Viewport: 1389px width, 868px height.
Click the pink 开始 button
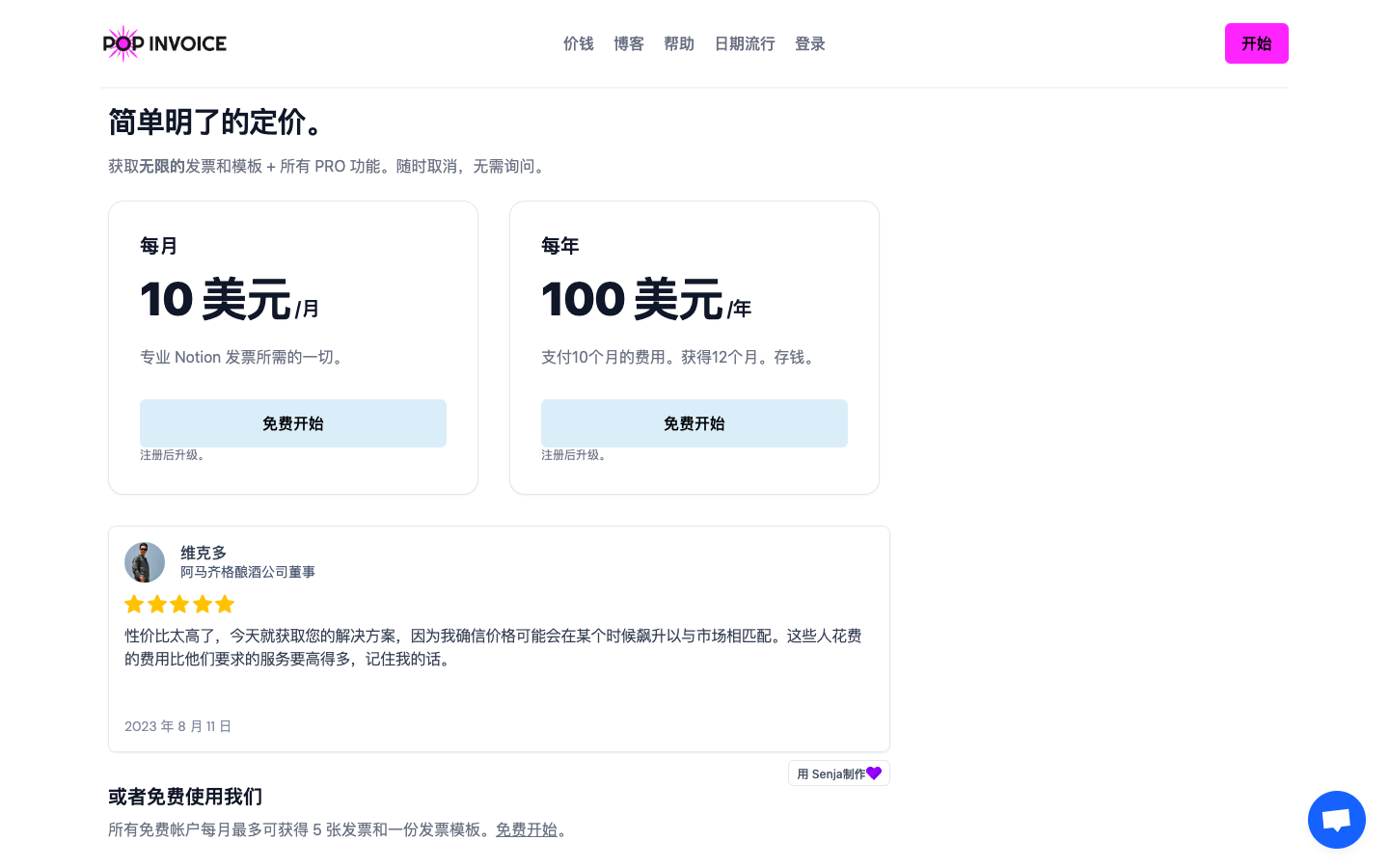point(1256,43)
